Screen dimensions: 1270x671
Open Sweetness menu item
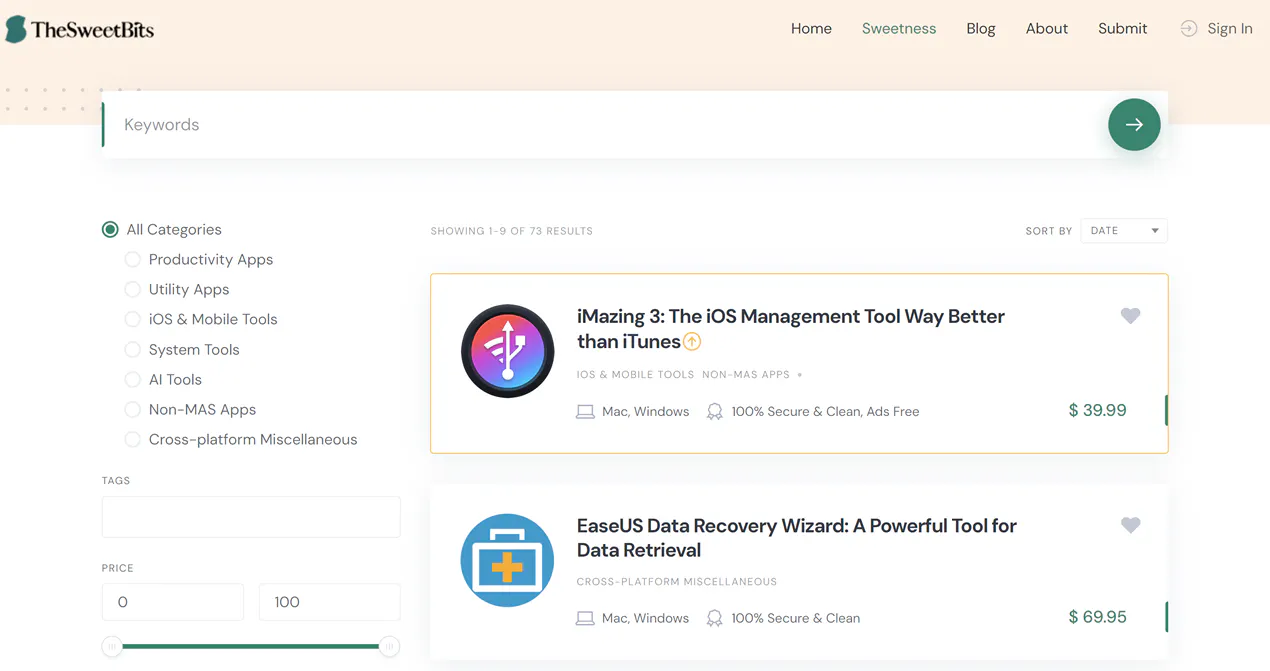point(899,29)
